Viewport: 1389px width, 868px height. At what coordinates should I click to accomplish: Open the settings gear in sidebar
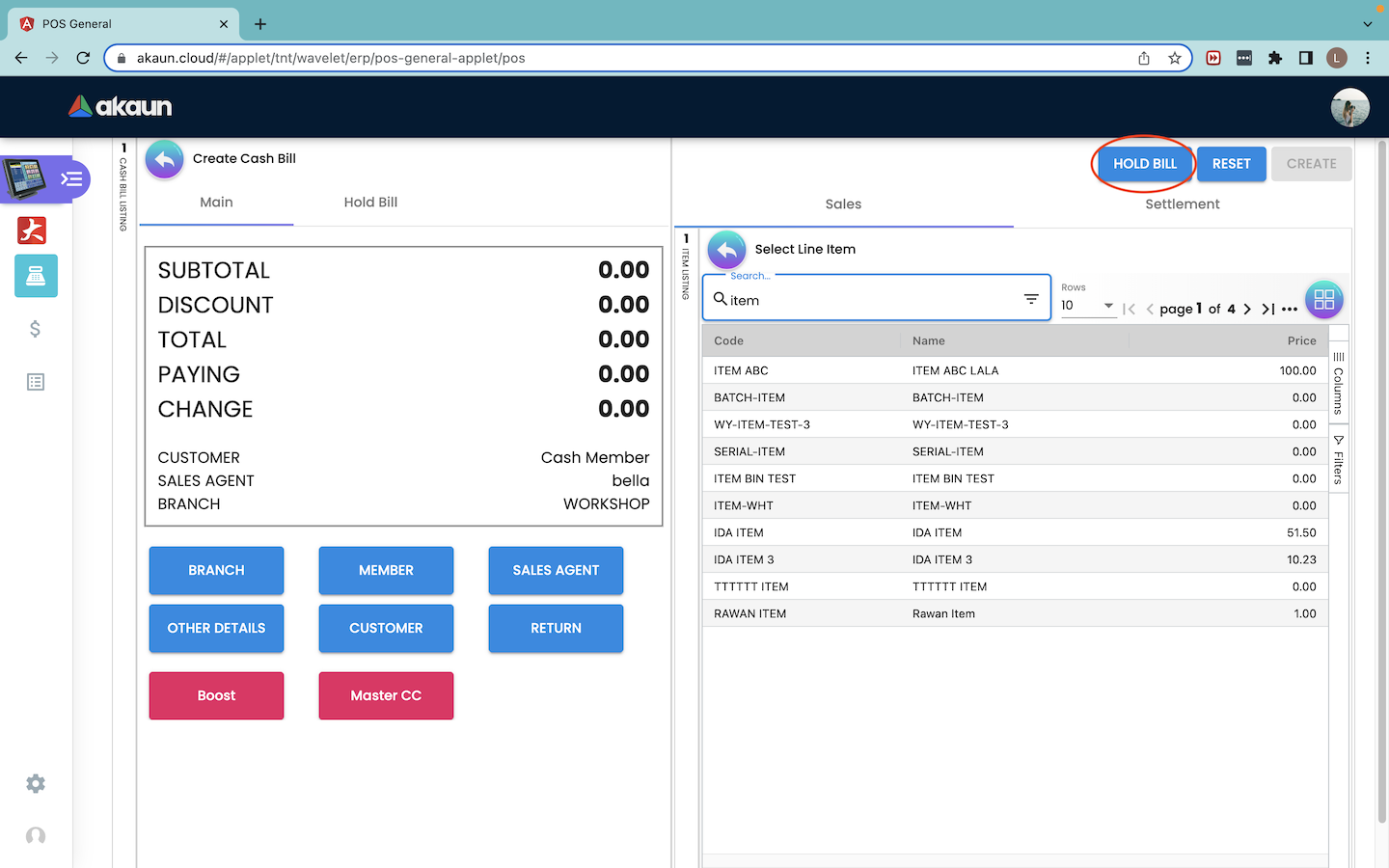(x=36, y=784)
